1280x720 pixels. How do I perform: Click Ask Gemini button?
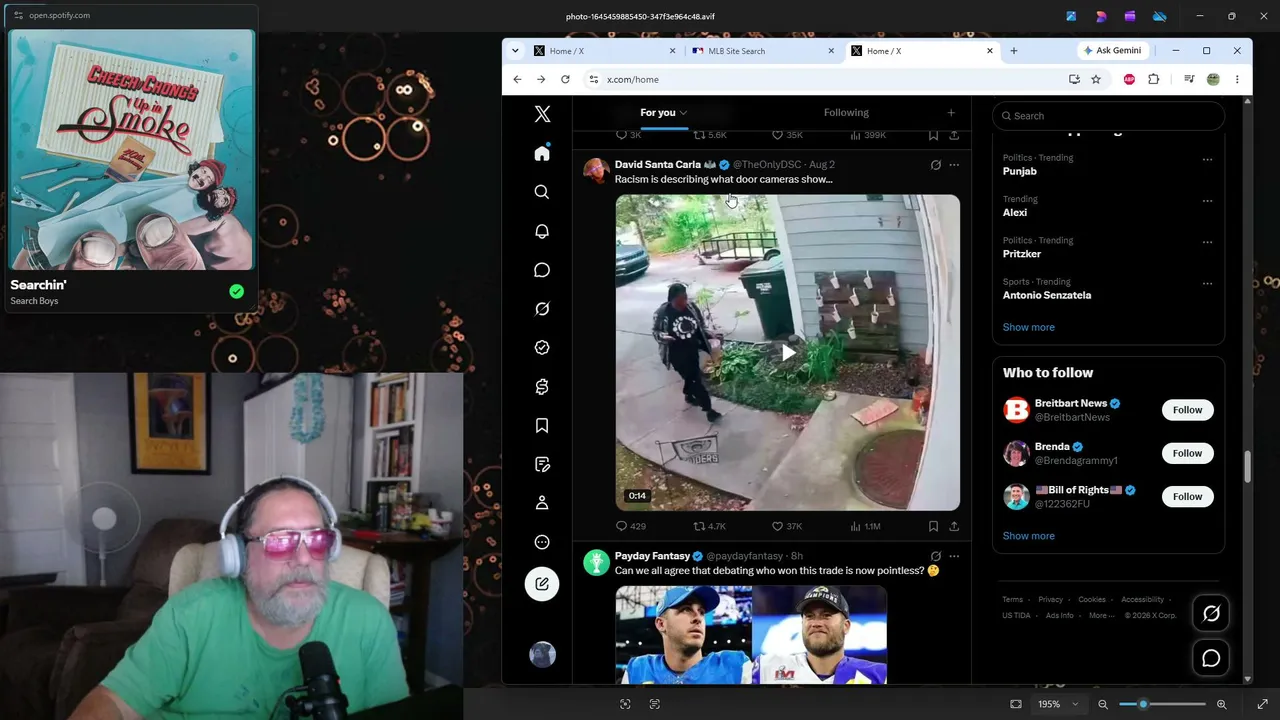[x=1112, y=51]
